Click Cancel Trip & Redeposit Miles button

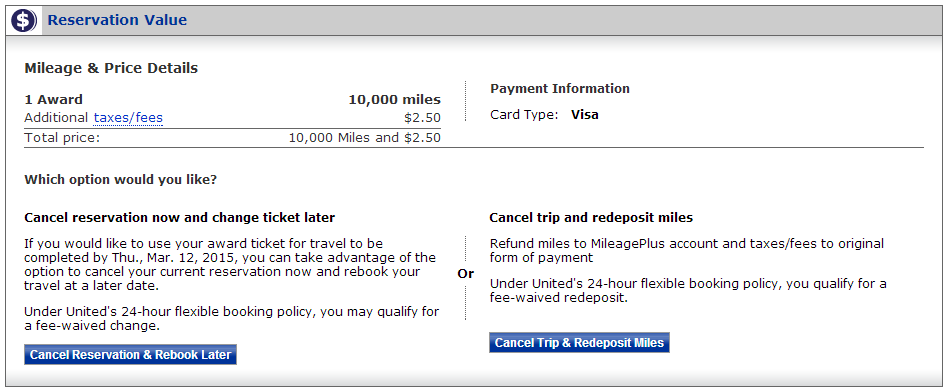pyautogui.click(x=579, y=343)
